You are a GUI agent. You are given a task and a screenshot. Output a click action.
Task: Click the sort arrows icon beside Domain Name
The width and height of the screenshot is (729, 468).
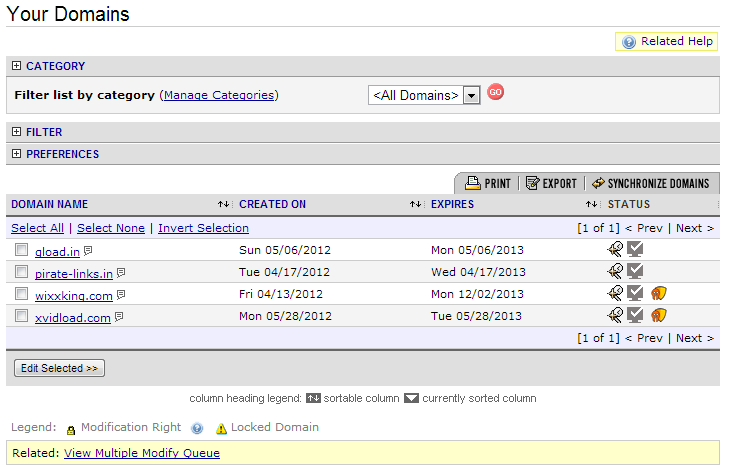click(x=224, y=205)
